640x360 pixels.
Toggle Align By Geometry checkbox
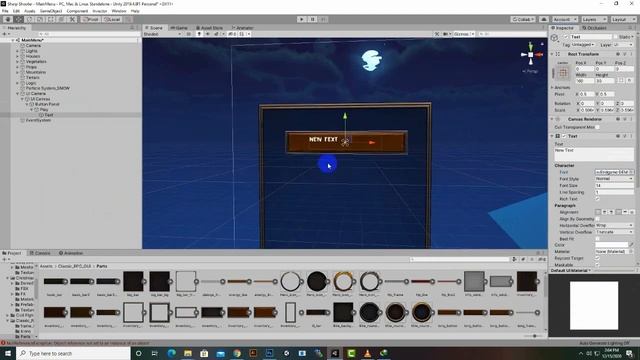point(598,219)
